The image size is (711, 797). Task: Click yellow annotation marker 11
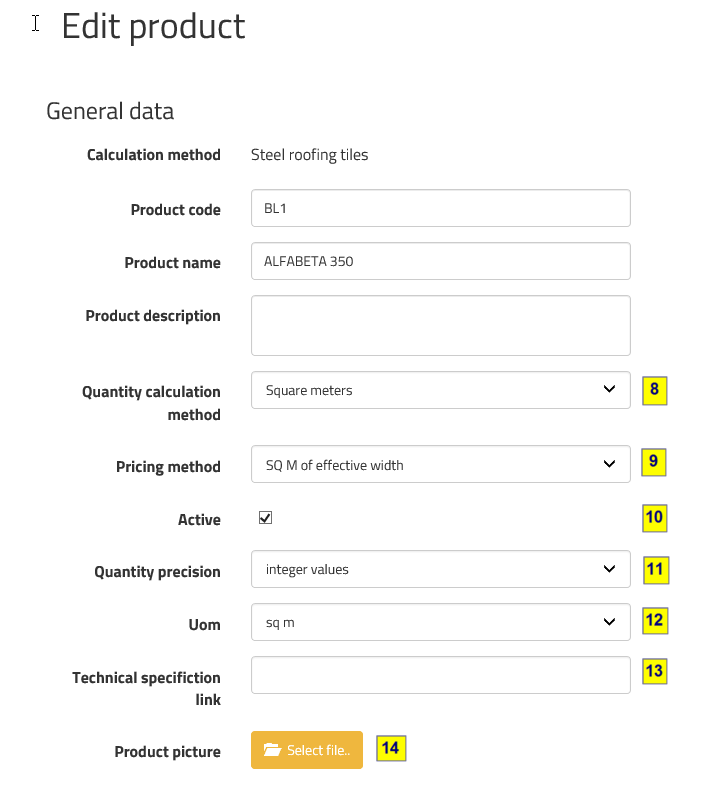654,570
